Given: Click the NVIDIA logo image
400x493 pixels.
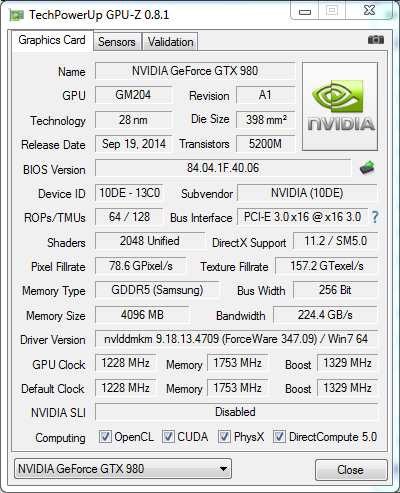Looking at the screenshot, I should coord(340,106).
